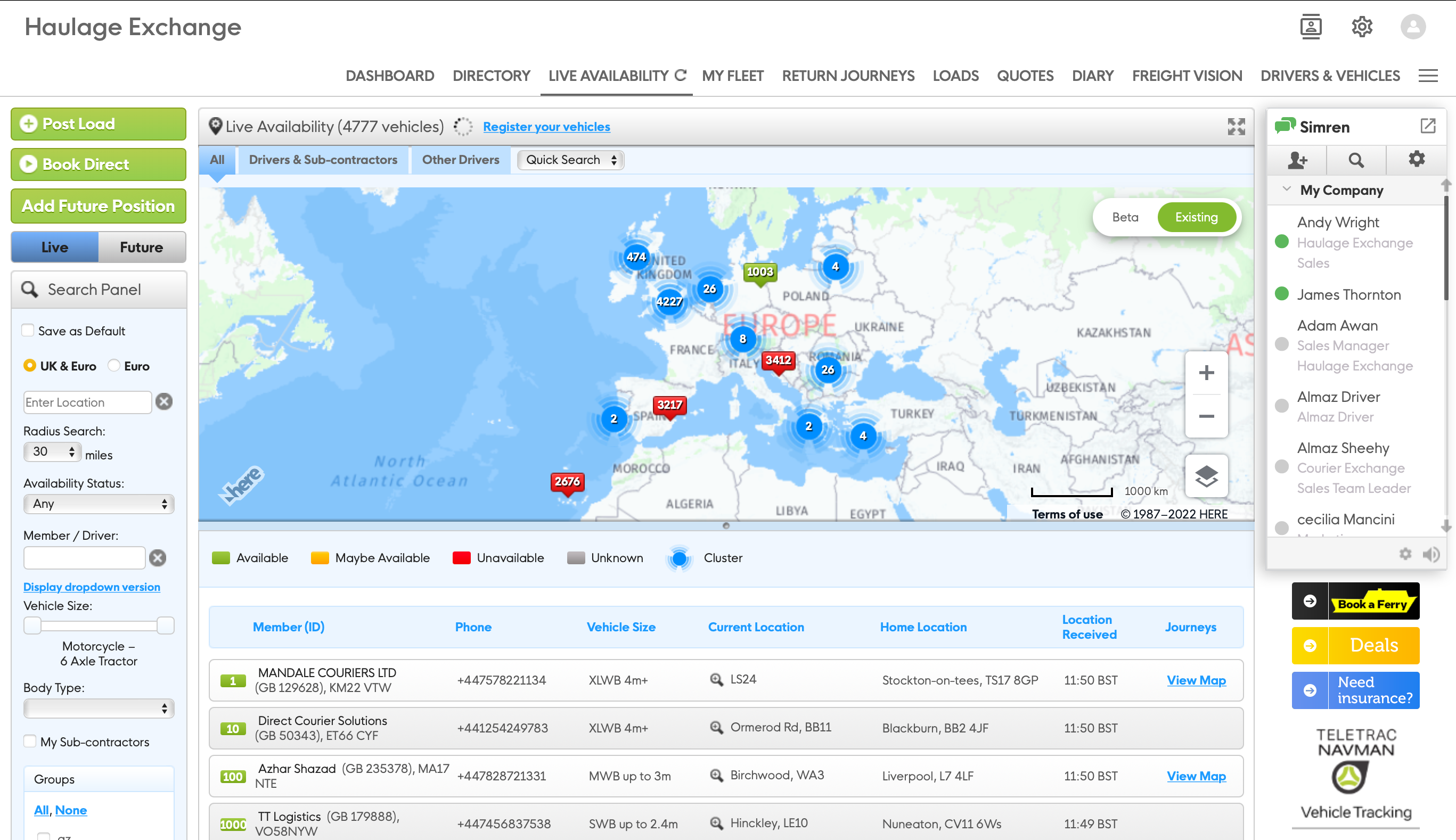Click the left Vehicle Size slider handle
The height and width of the screenshot is (840, 1456).
(32, 625)
